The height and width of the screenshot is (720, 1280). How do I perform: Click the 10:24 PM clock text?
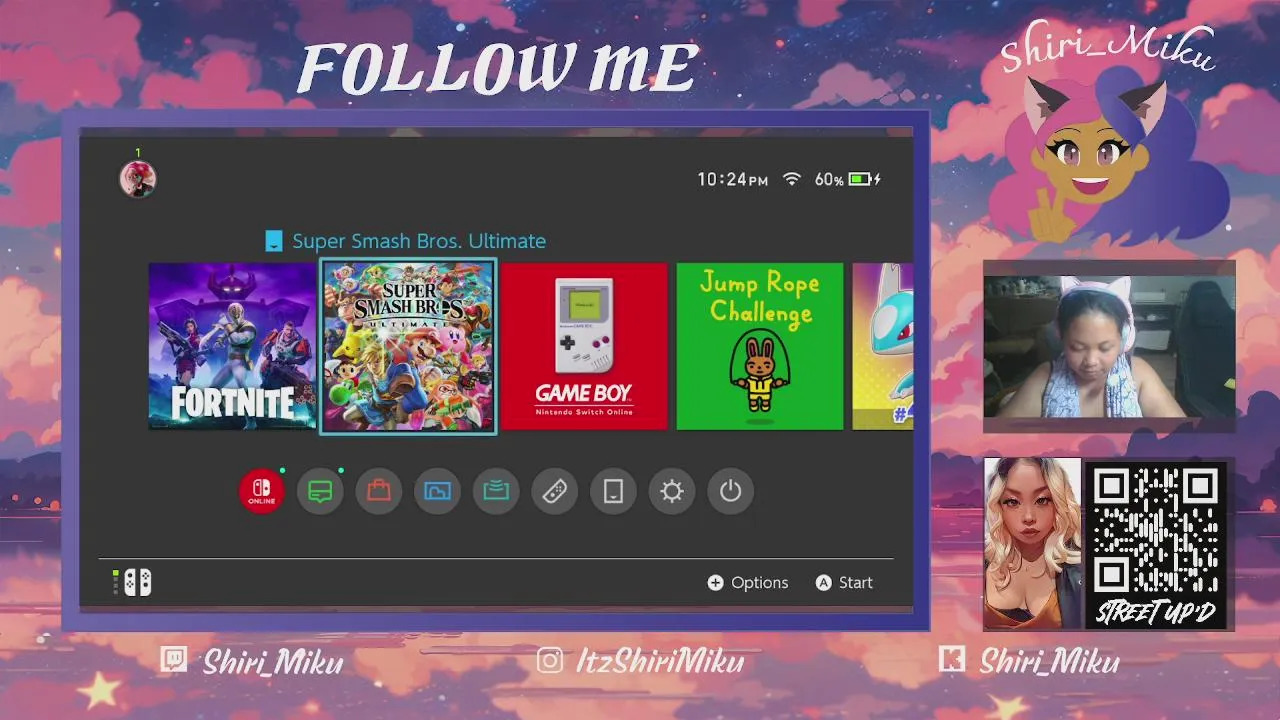point(733,180)
